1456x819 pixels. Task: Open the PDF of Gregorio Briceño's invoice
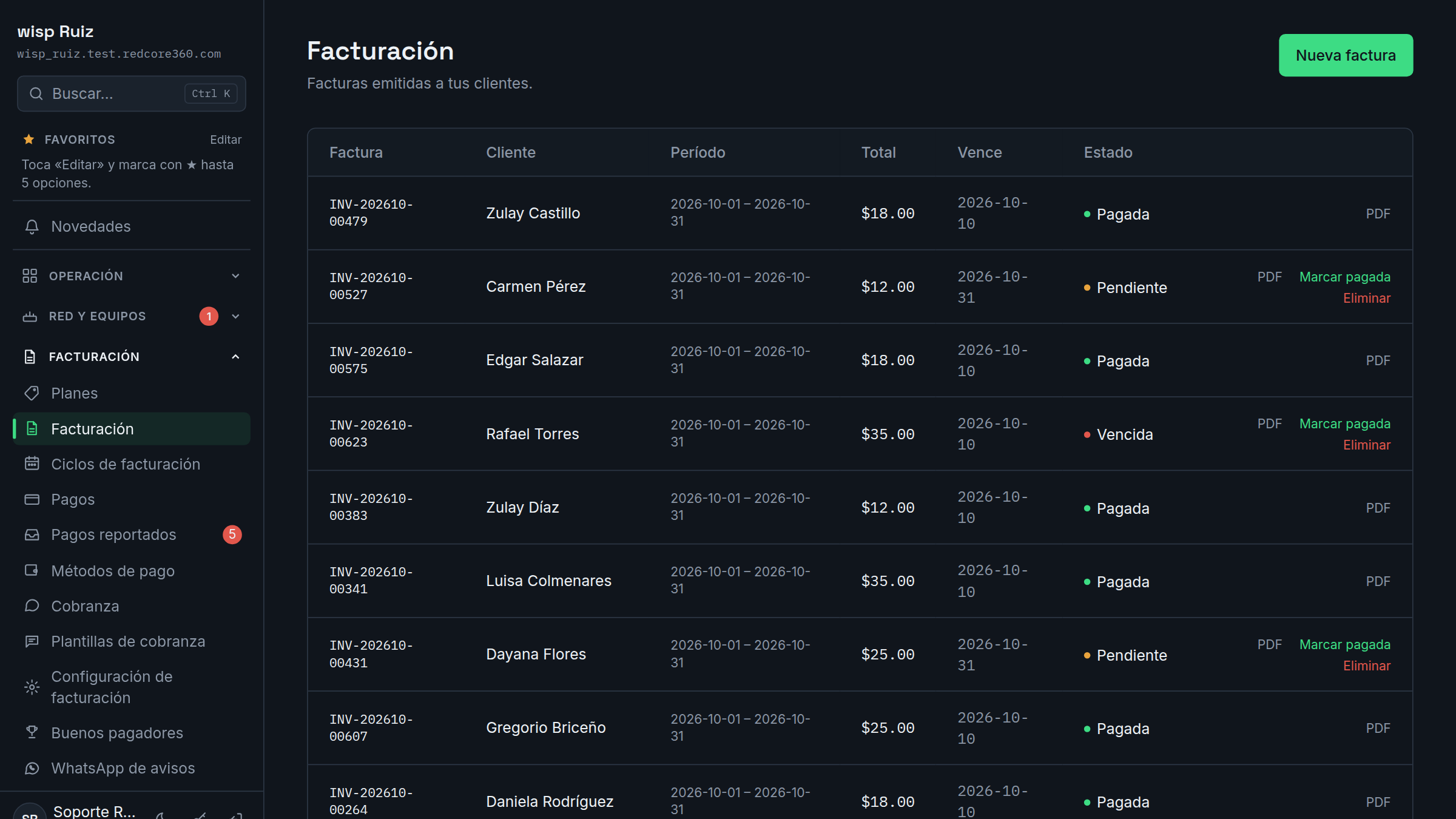(x=1378, y=728)
